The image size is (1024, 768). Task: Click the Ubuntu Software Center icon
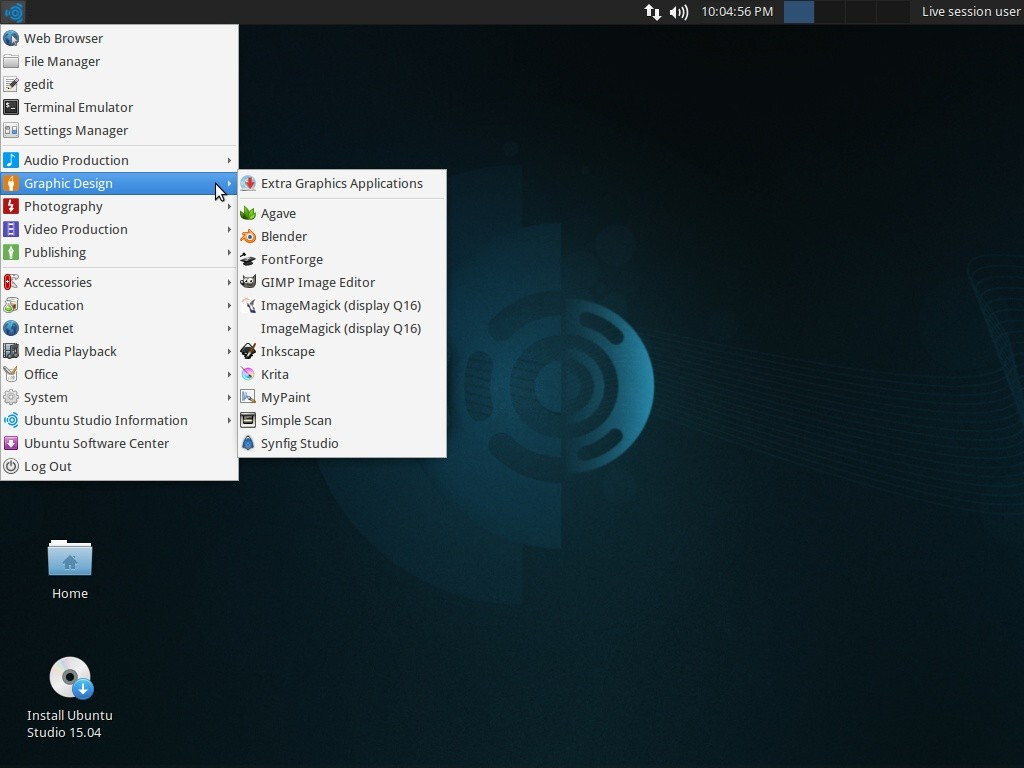click(11, 443)
